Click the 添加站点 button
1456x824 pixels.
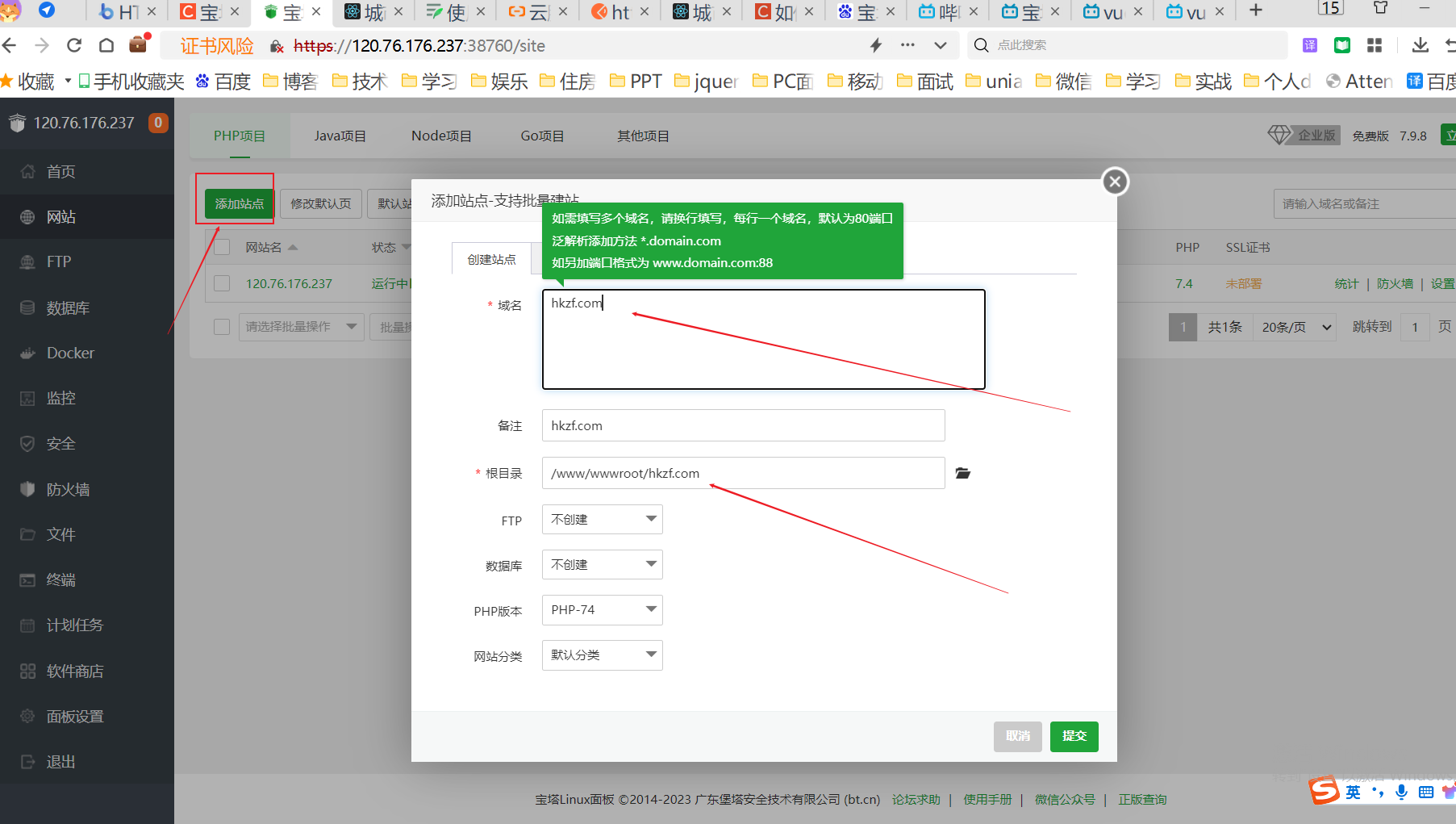pyautogui.click(x=240, y=203)
